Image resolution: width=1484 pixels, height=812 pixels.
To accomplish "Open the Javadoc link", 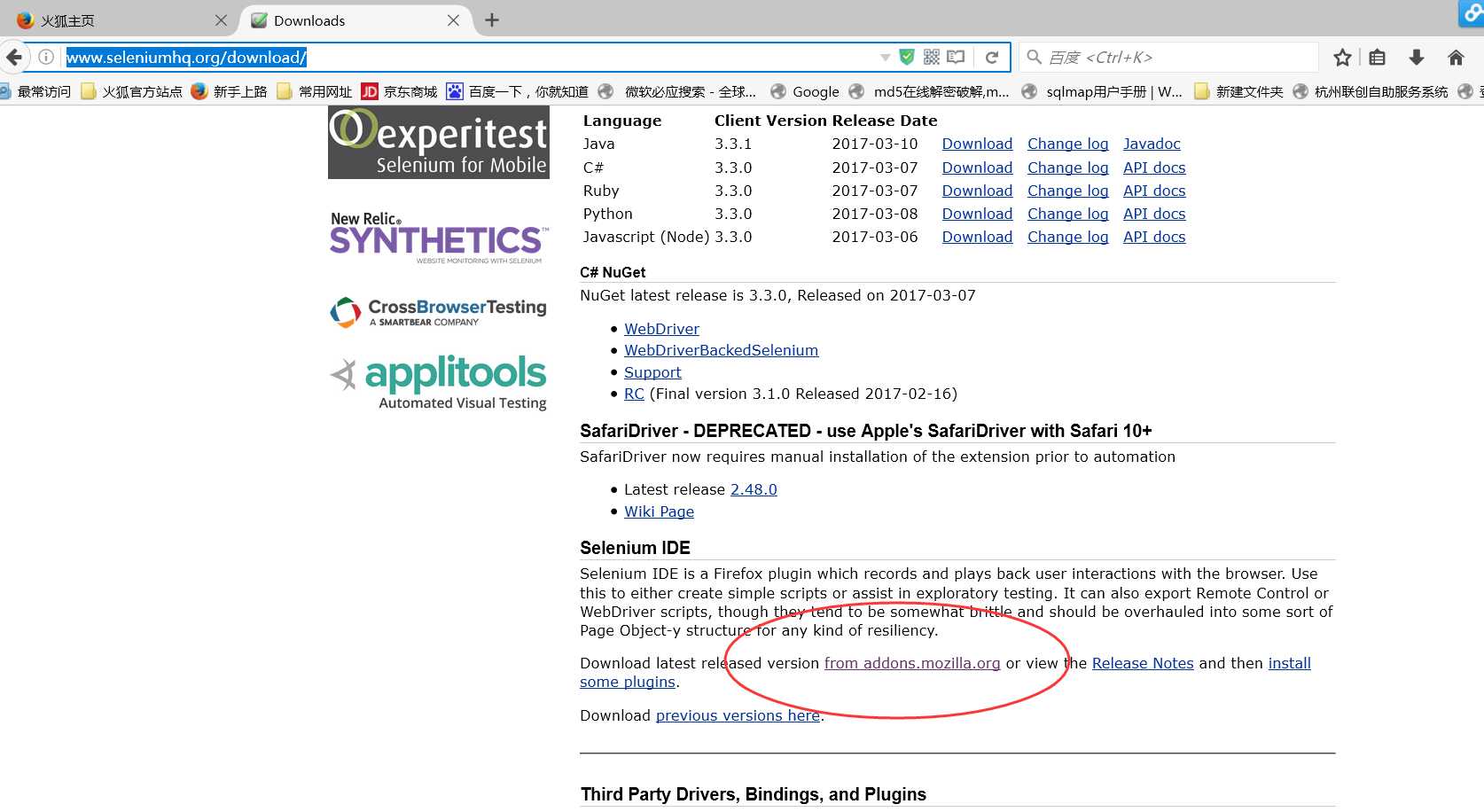I will tap(1152, 144).
